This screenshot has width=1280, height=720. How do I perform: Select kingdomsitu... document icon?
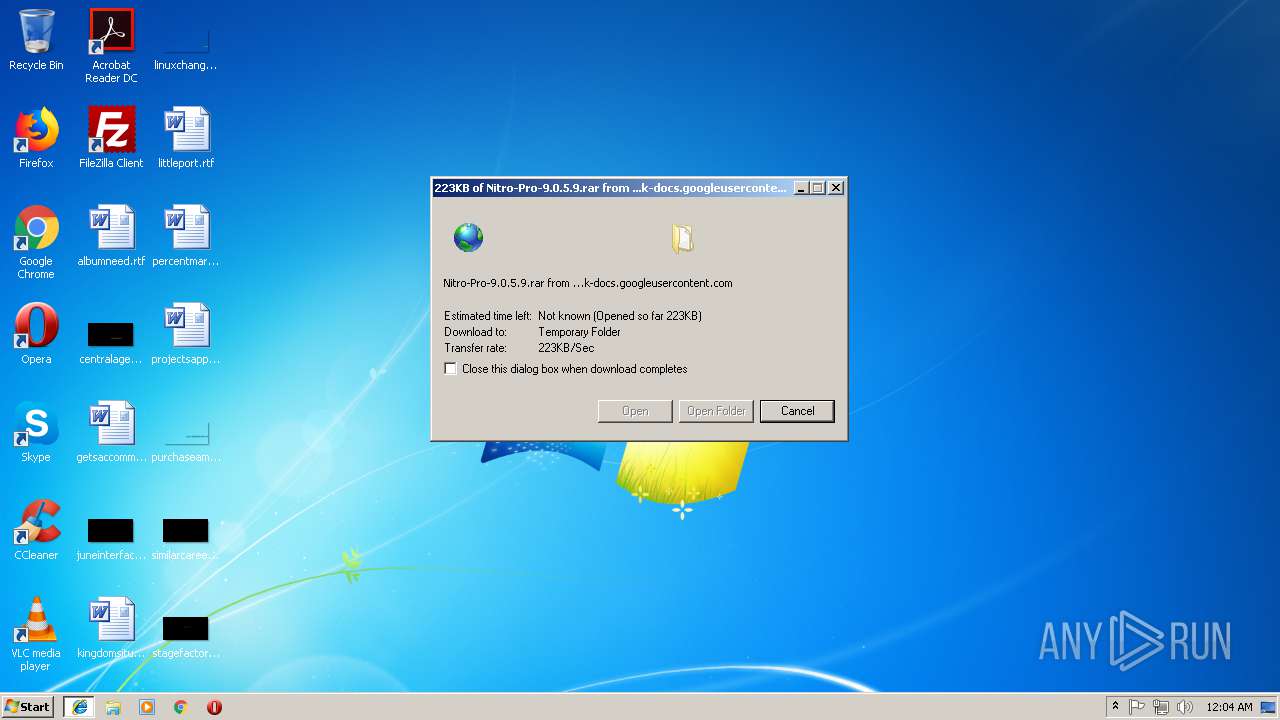[x=111, y=628]
